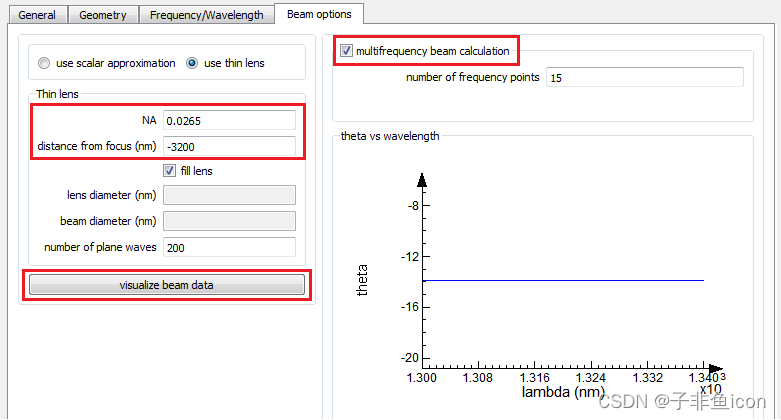Click the lambda (nm) axis label
781x420 pixels.
coord(563,392)
